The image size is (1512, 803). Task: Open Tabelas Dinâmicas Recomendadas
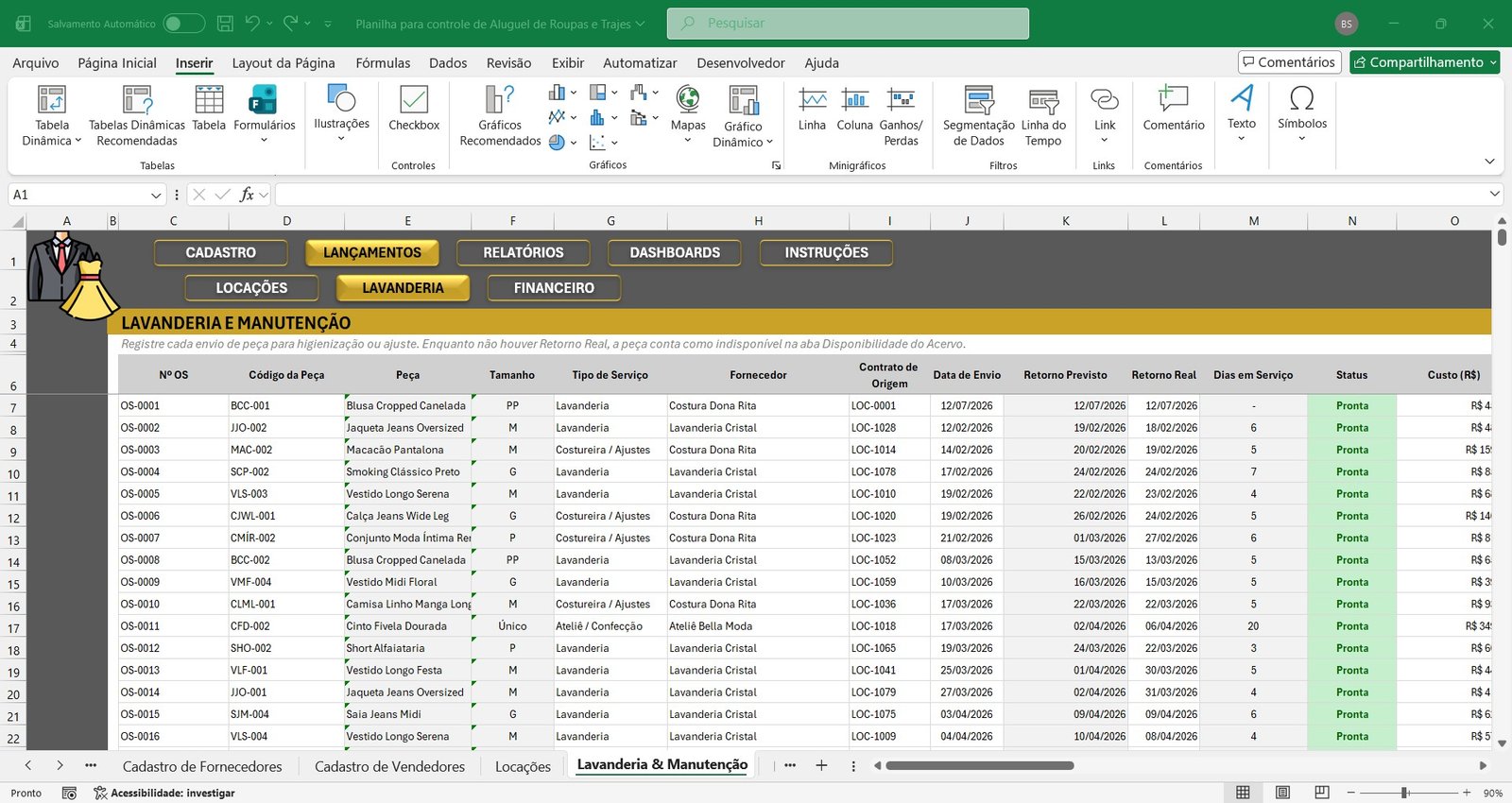tap(137, 115)
